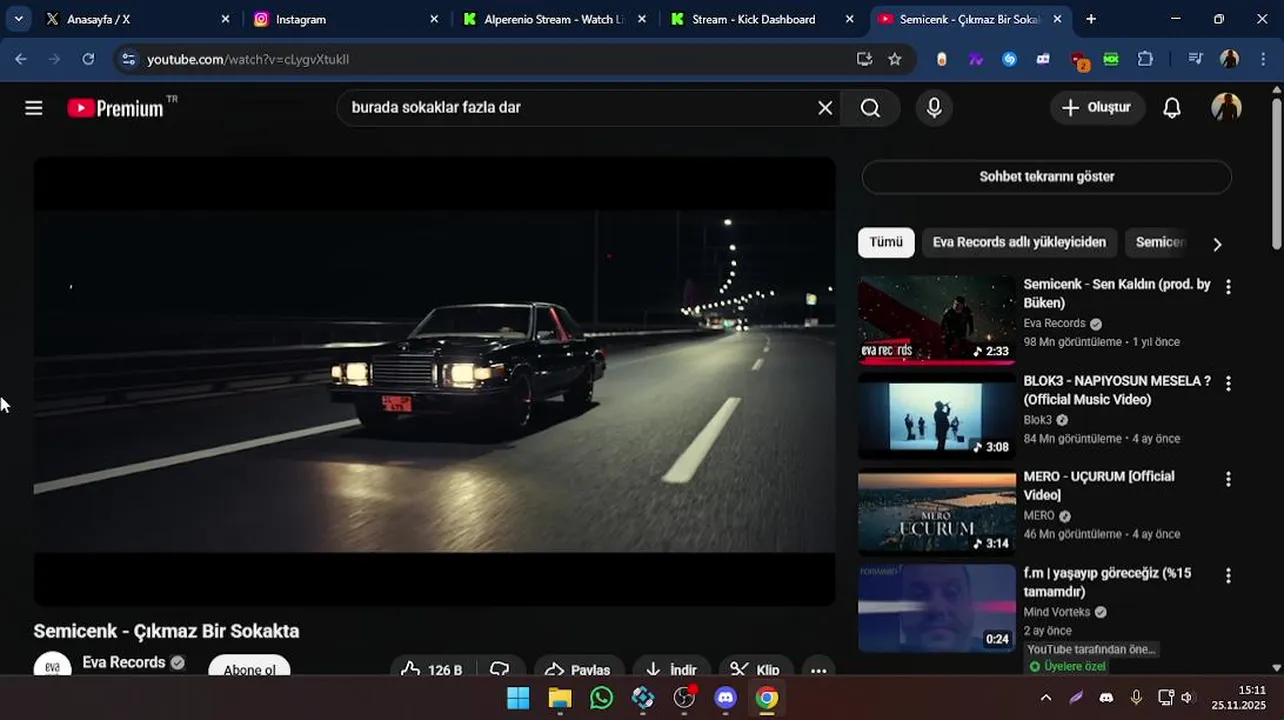Open Blok3 channel name link
Viewport: 1284px width, 720px height.
(1038, 420)
